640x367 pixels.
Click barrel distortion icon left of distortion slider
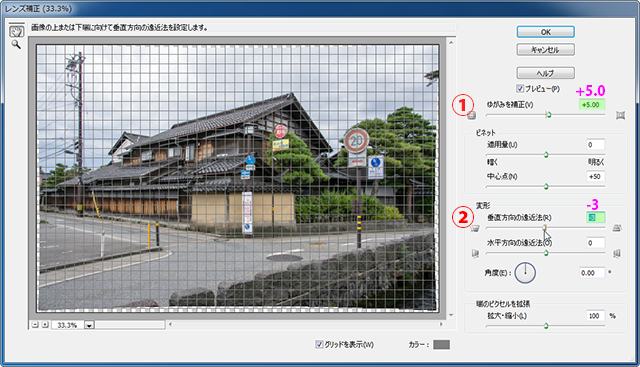(x=471, y=116)
